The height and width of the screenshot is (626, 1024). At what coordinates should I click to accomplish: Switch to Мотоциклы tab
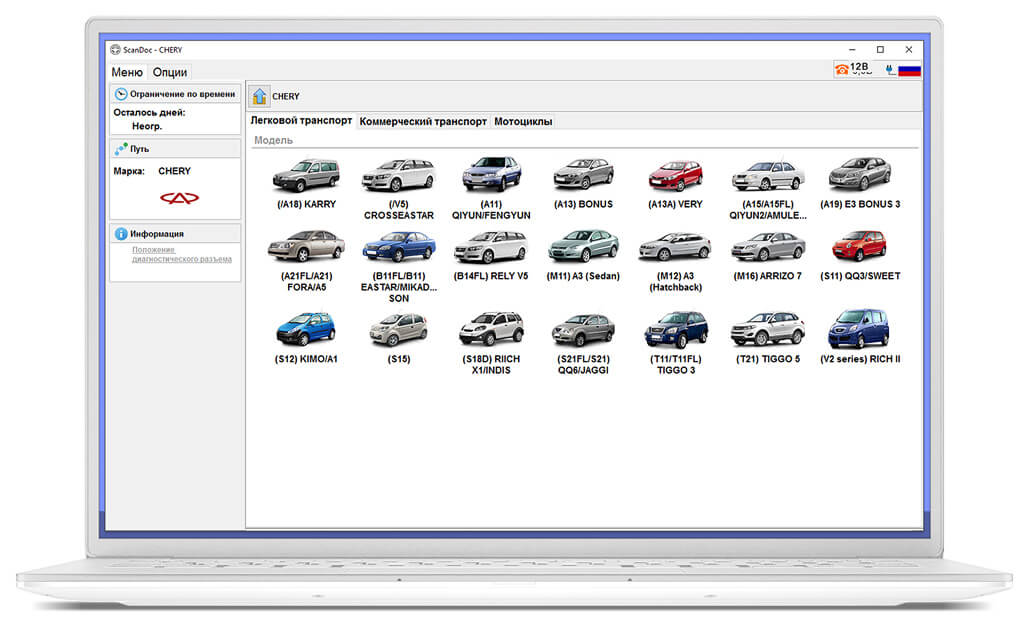click(x=523, y=121)
